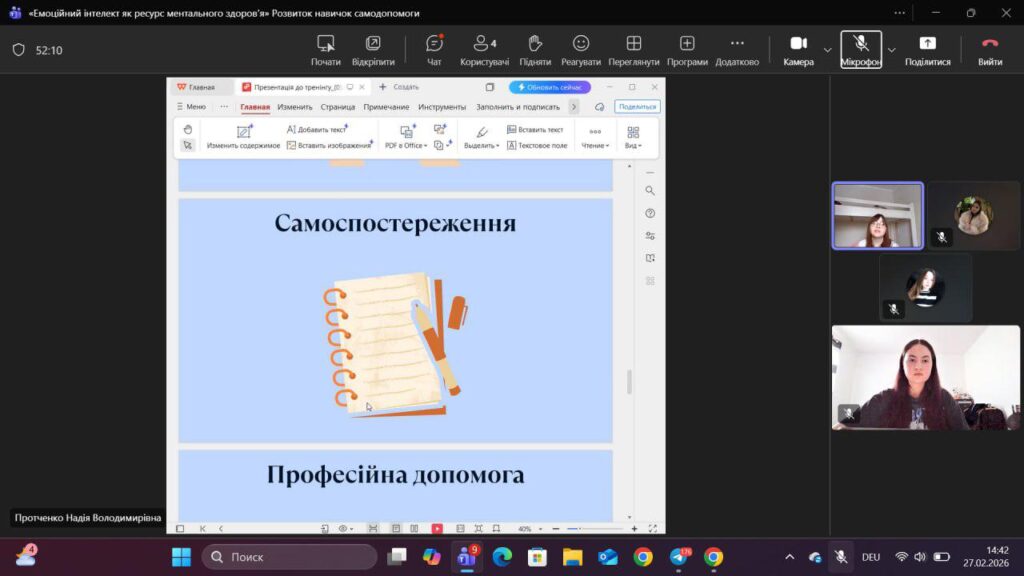Open the Telegram app from taskbar
This screenshot has height=576, width=1024.
[678, 557]
